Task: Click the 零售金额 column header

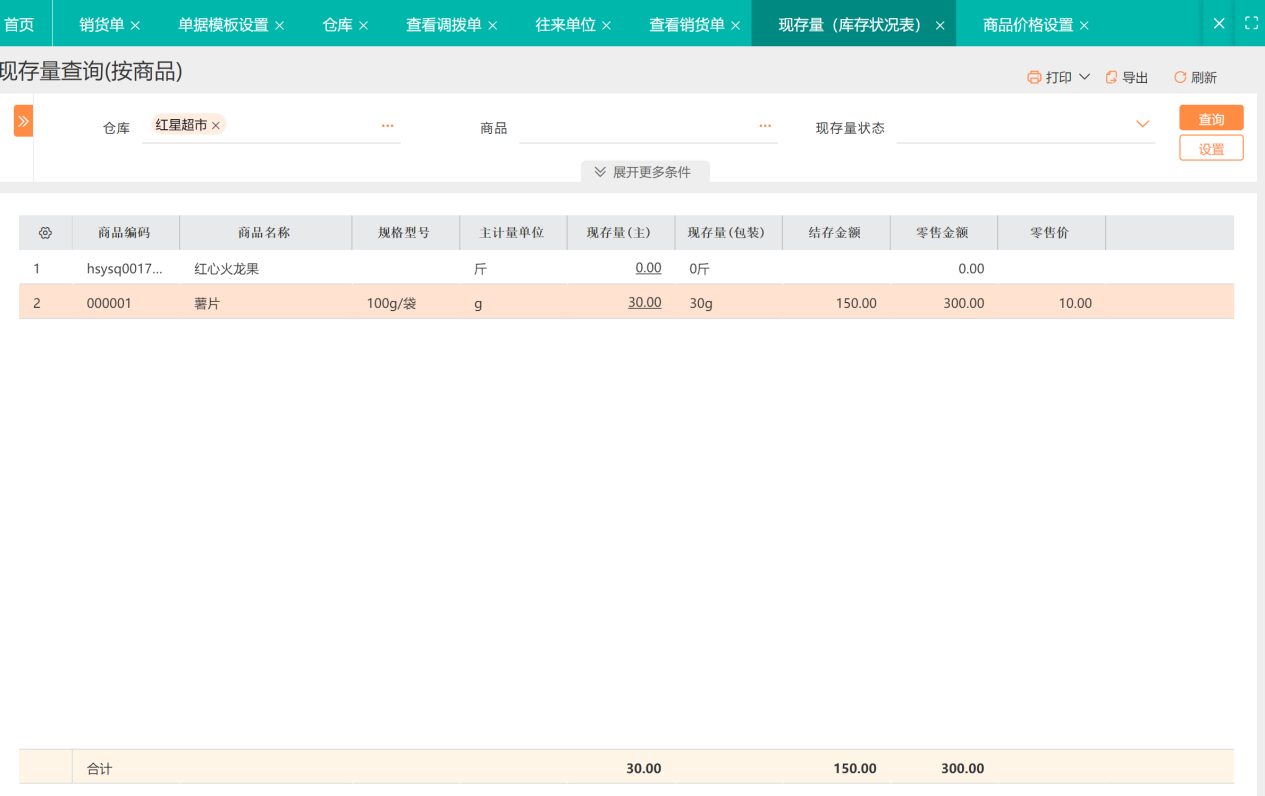Action: 942,233
